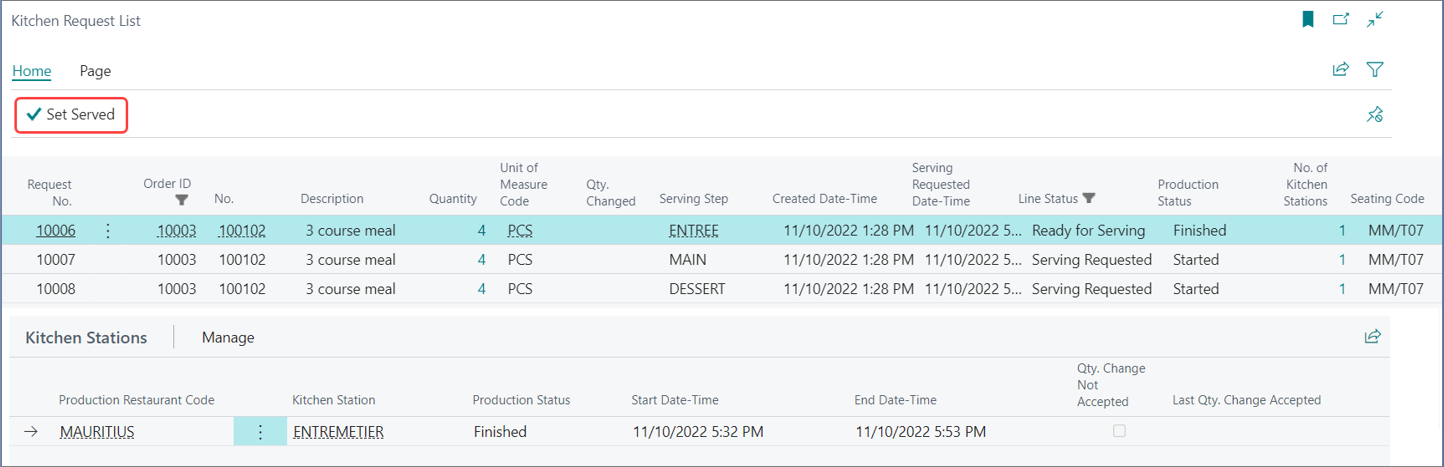
Task: Click the share icon beside the filter
Action: (x=1341, y=69)
